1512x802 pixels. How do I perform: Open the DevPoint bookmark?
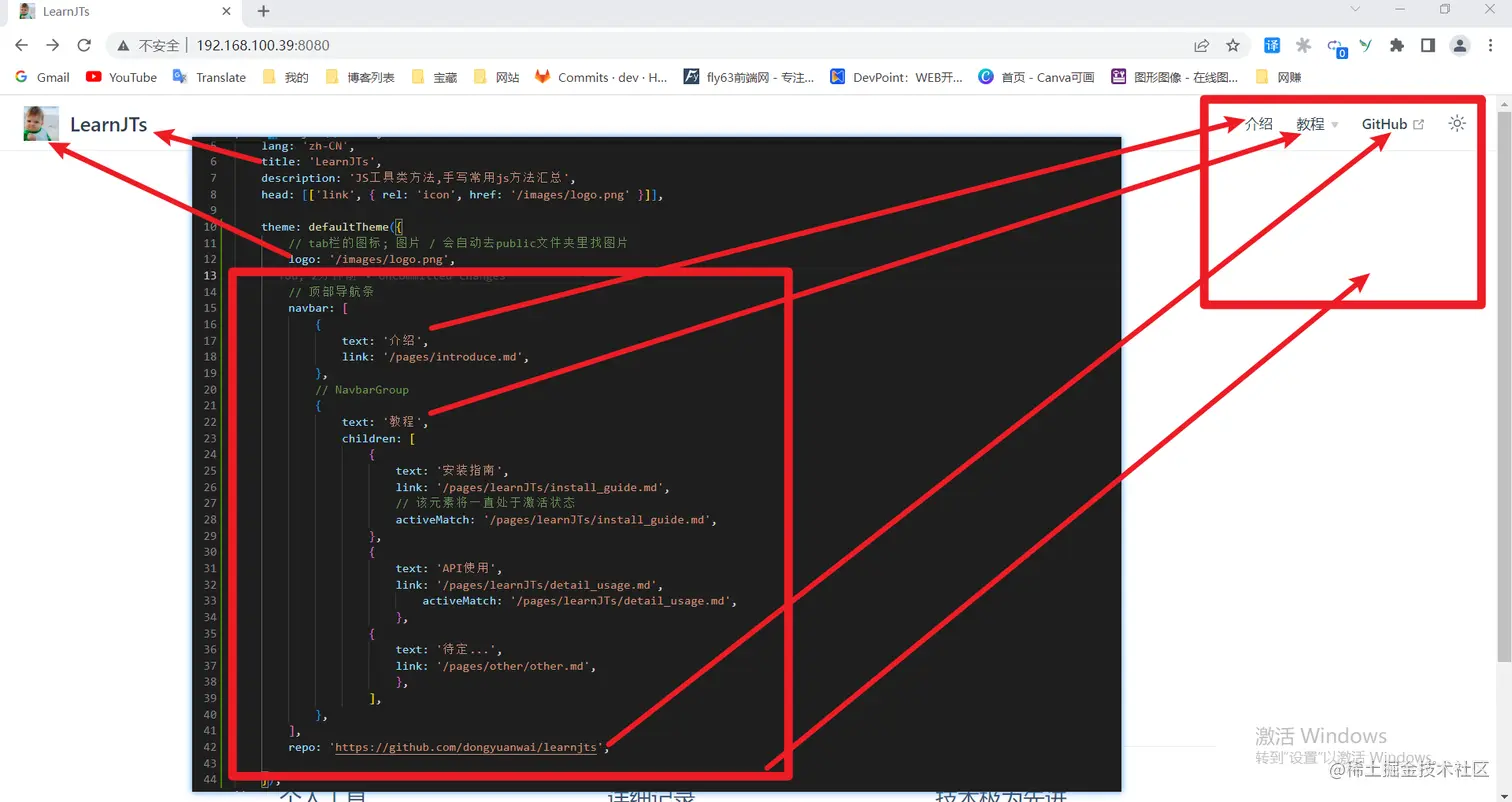[896, 77]
